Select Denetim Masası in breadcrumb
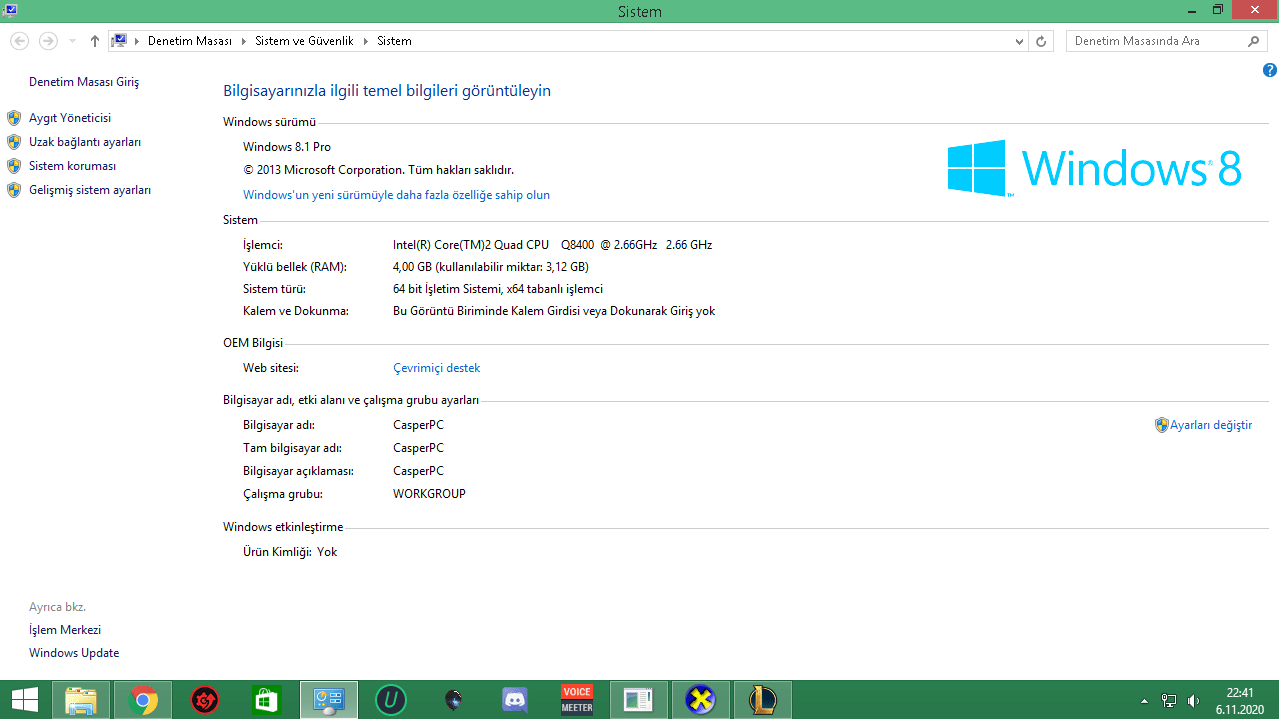This screenshot has width=1279, height=719. [189, 41]
